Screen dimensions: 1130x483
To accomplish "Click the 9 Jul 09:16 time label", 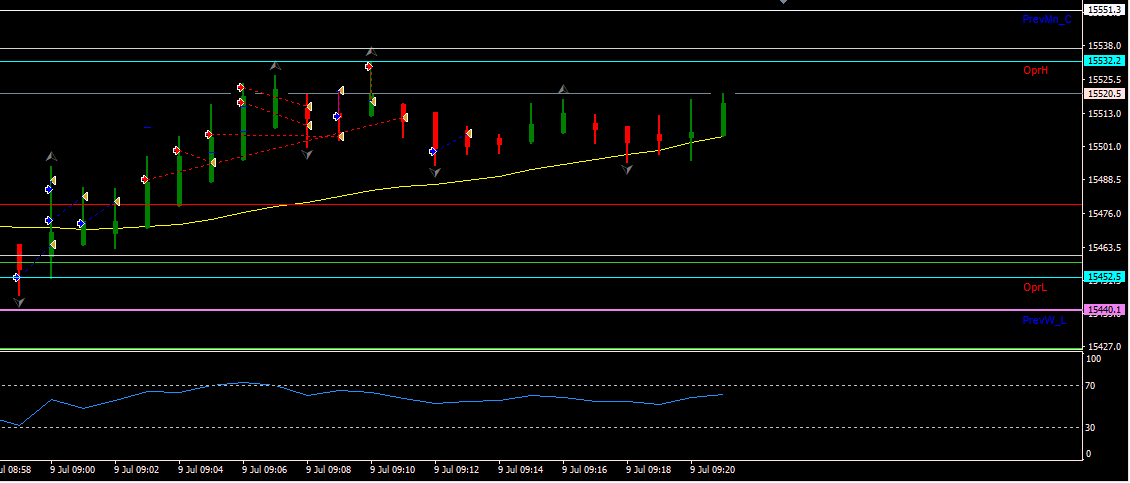I will tap(585, 469).
